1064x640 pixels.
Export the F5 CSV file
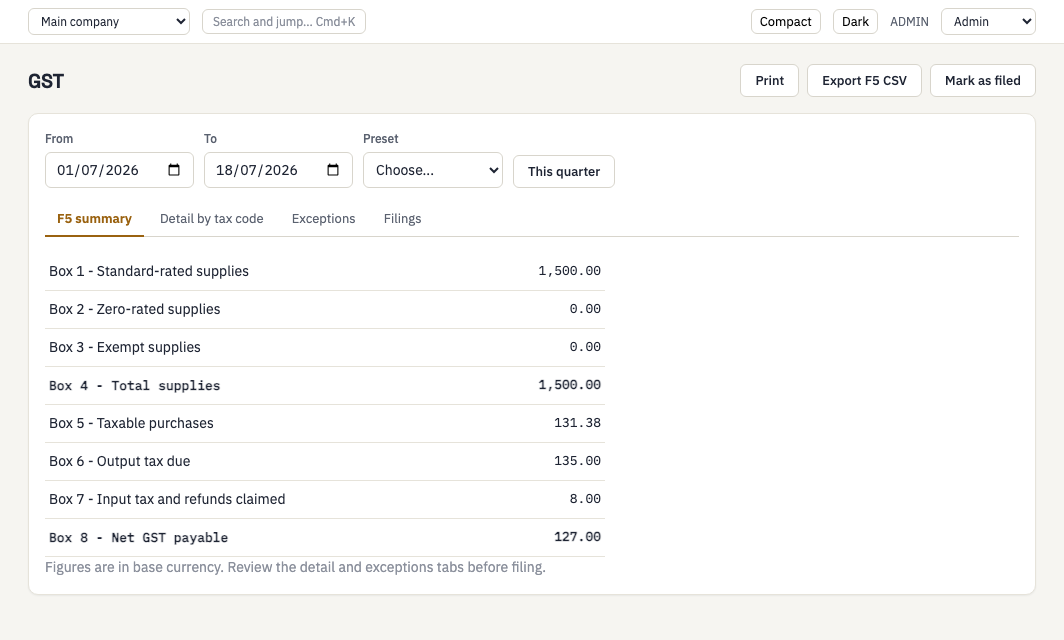pos(864,81)
